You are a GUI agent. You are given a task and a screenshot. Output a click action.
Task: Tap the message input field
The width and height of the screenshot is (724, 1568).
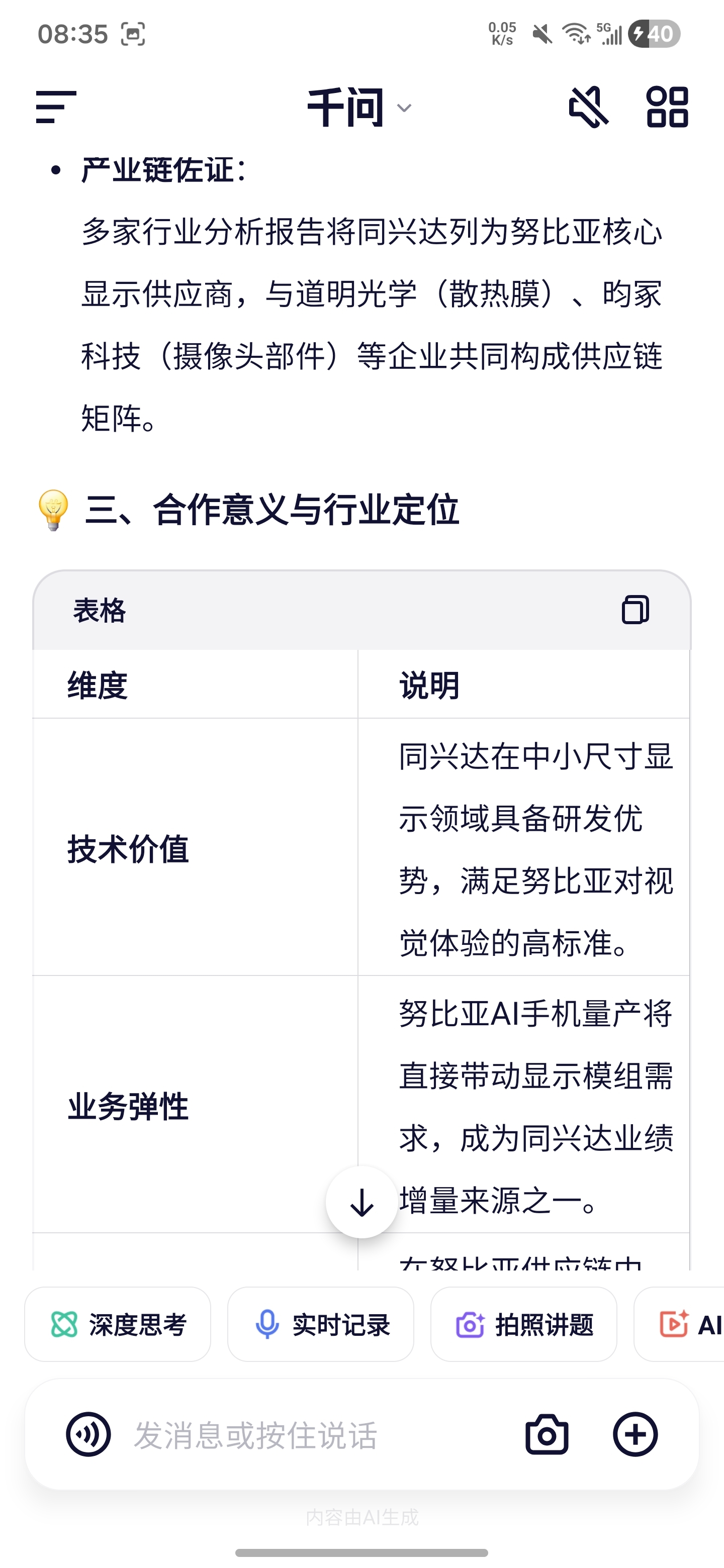coord(305,1435)
